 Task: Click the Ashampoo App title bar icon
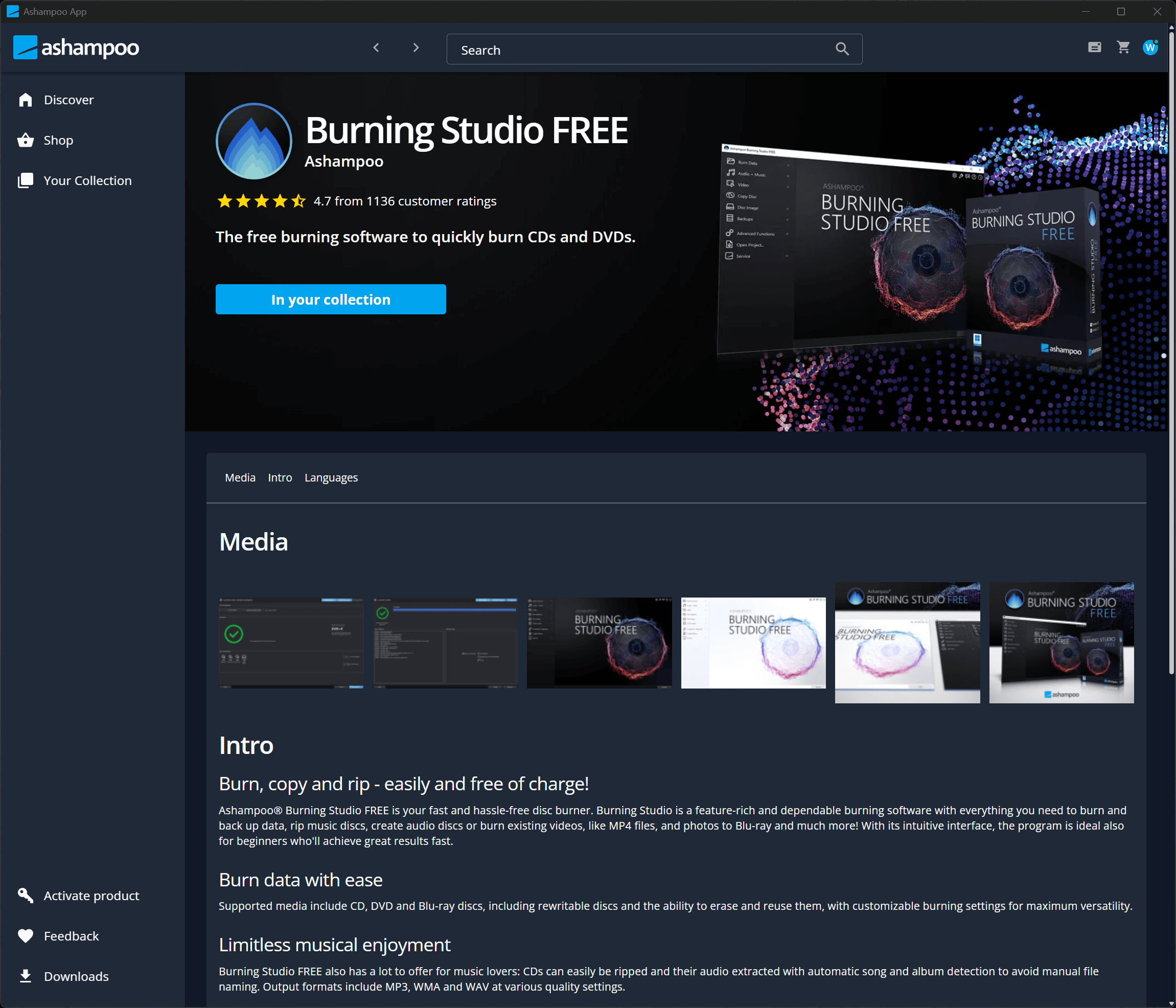12,11
